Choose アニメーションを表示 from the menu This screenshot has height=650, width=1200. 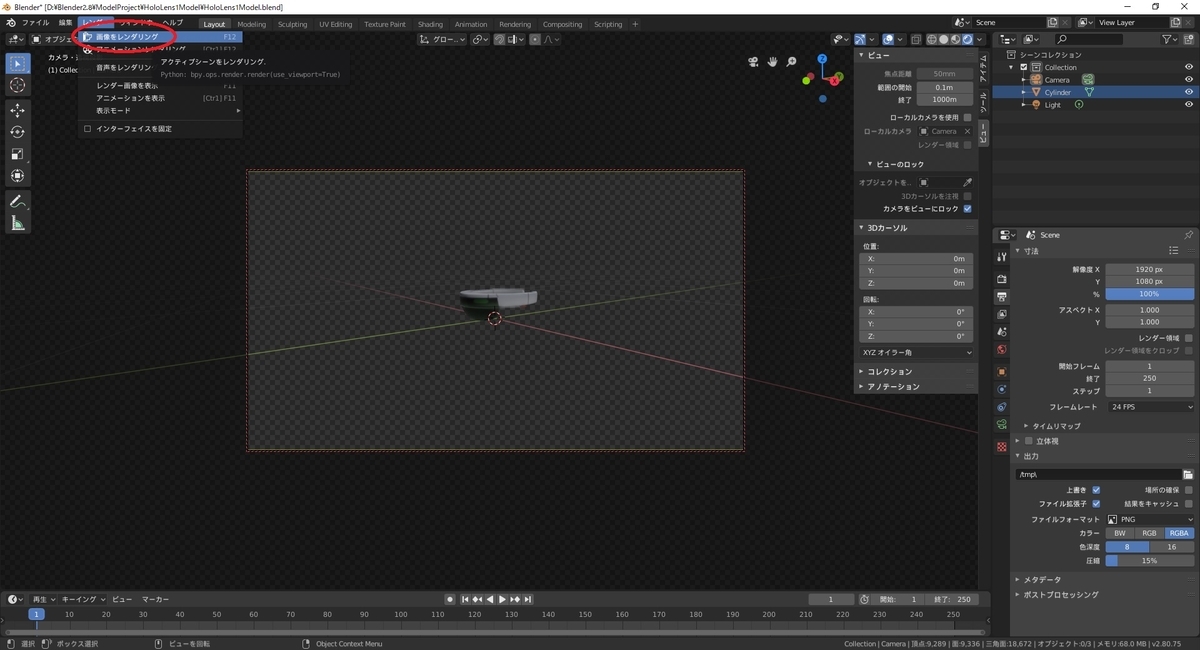pyautogui.click(x=160, y=98)
